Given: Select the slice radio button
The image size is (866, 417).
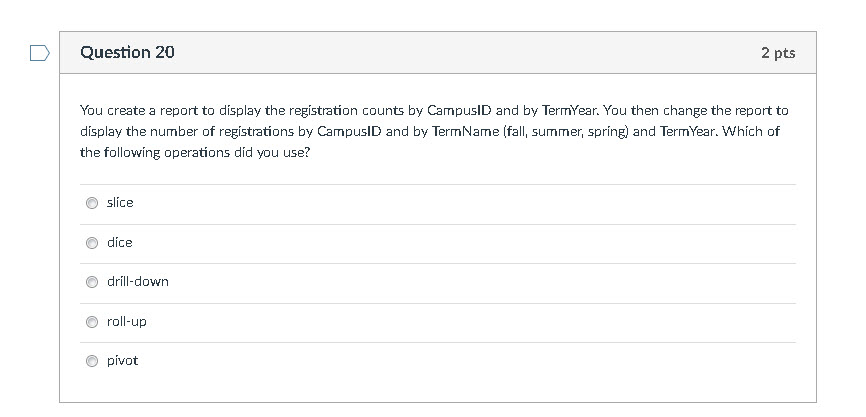Looking at the screenshot, I should 92,203.
